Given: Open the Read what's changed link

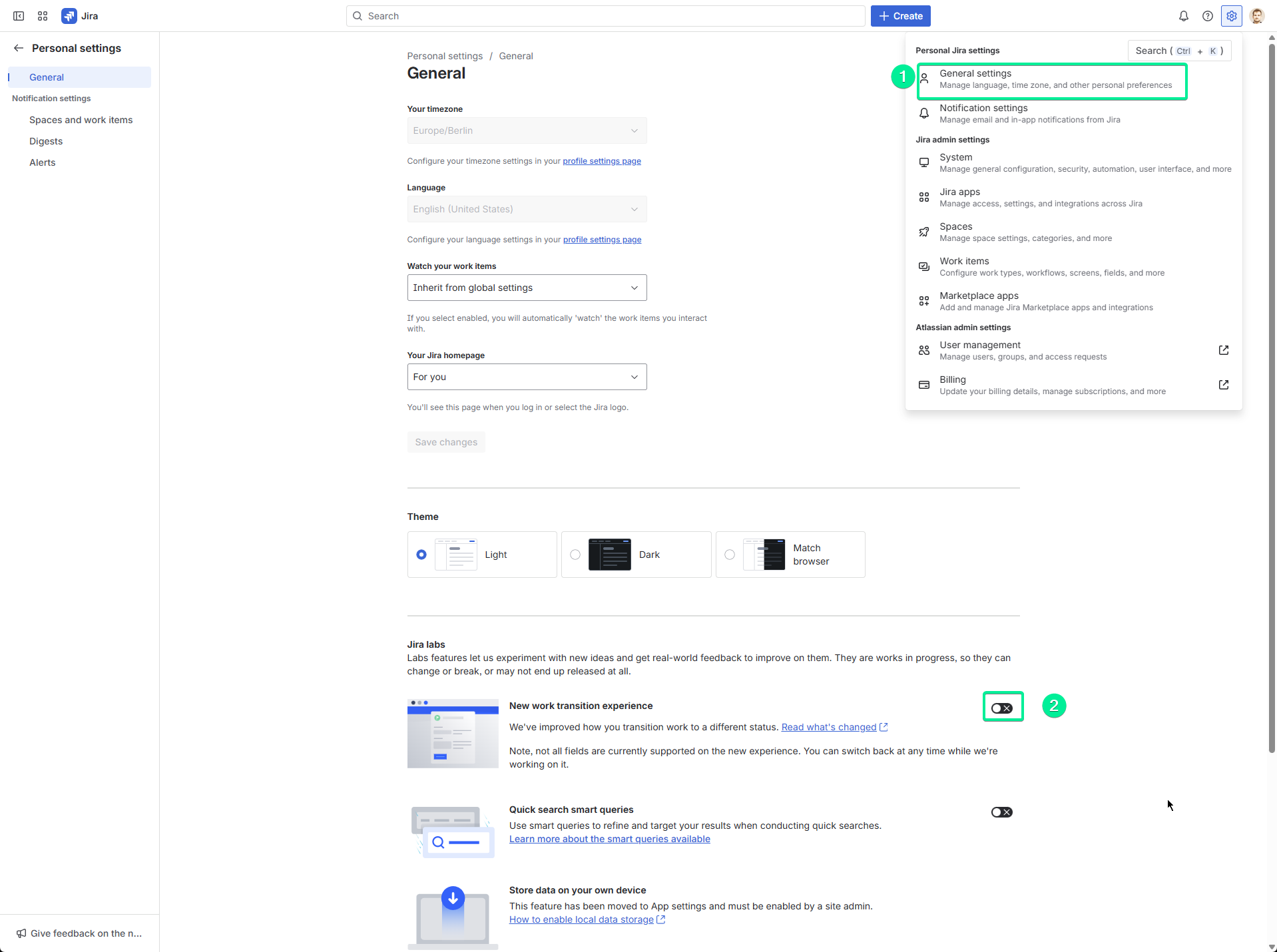Looking at the screenshot, I should pos(828,727).
